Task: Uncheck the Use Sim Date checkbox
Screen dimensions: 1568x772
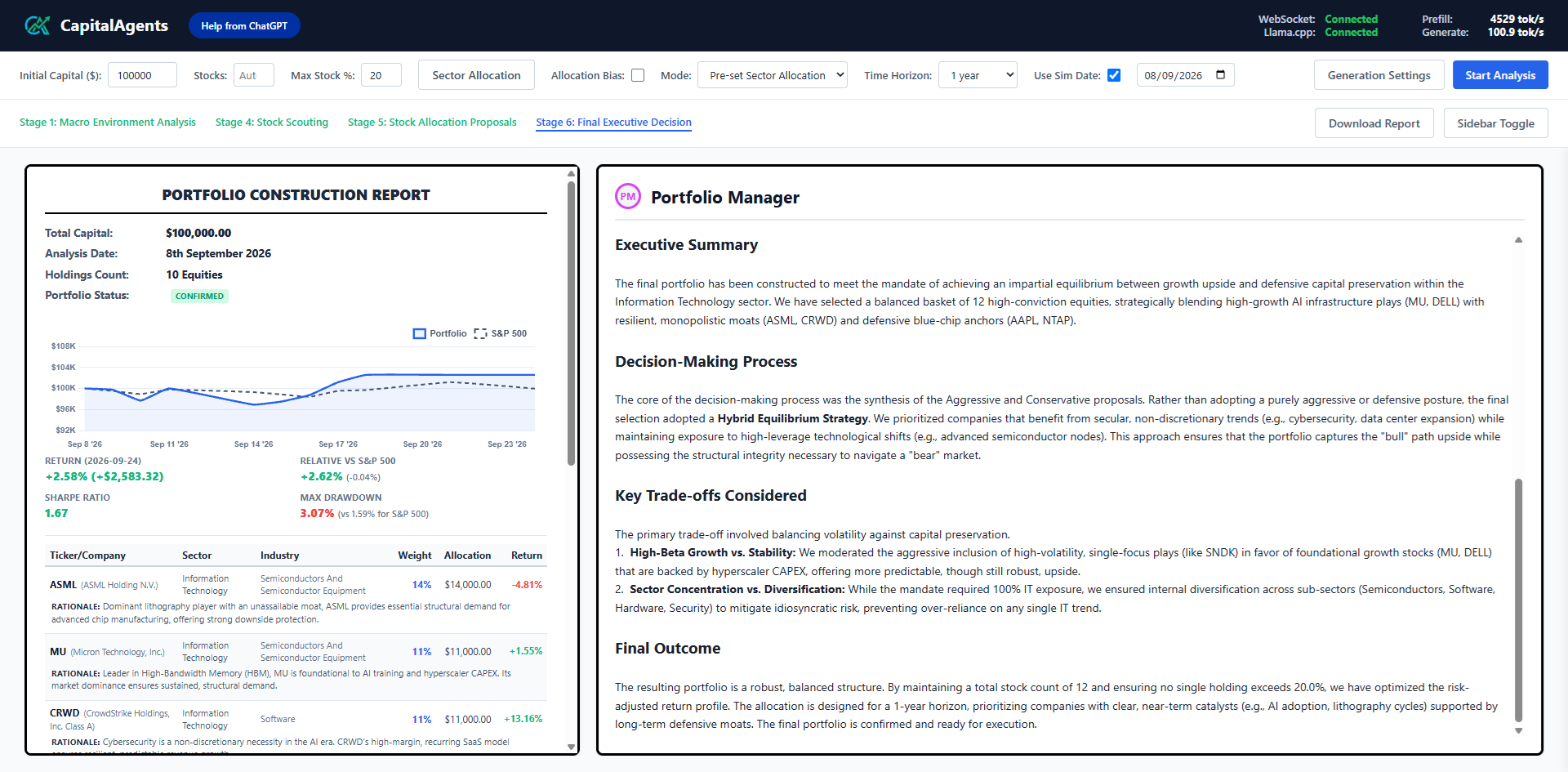Action: 1114,75
